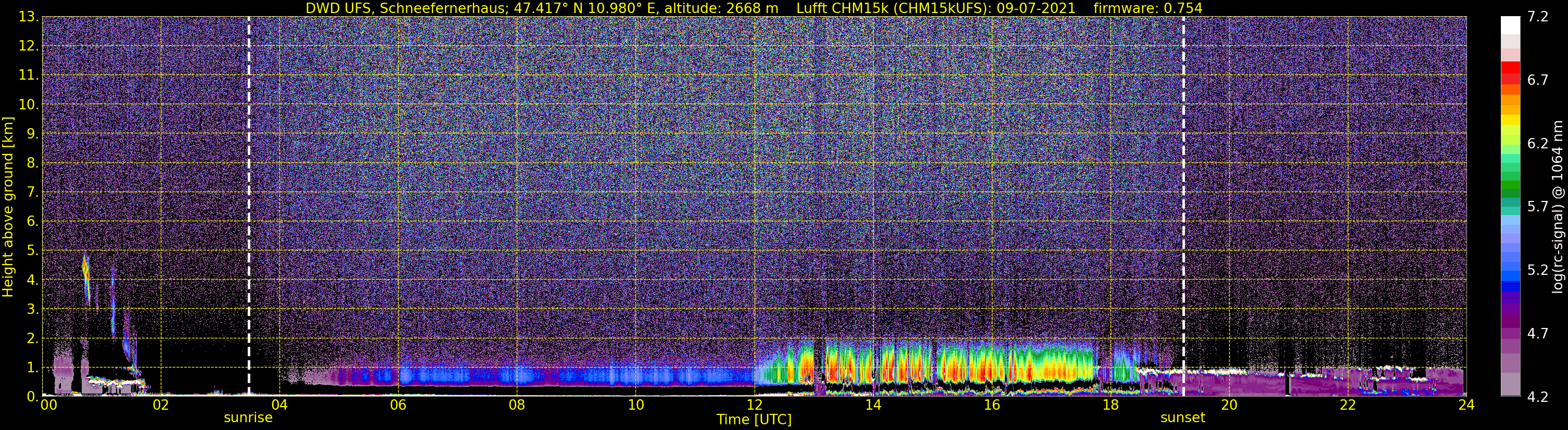
Task: Click the time axis tick label 12
Action: click(754, 406)
